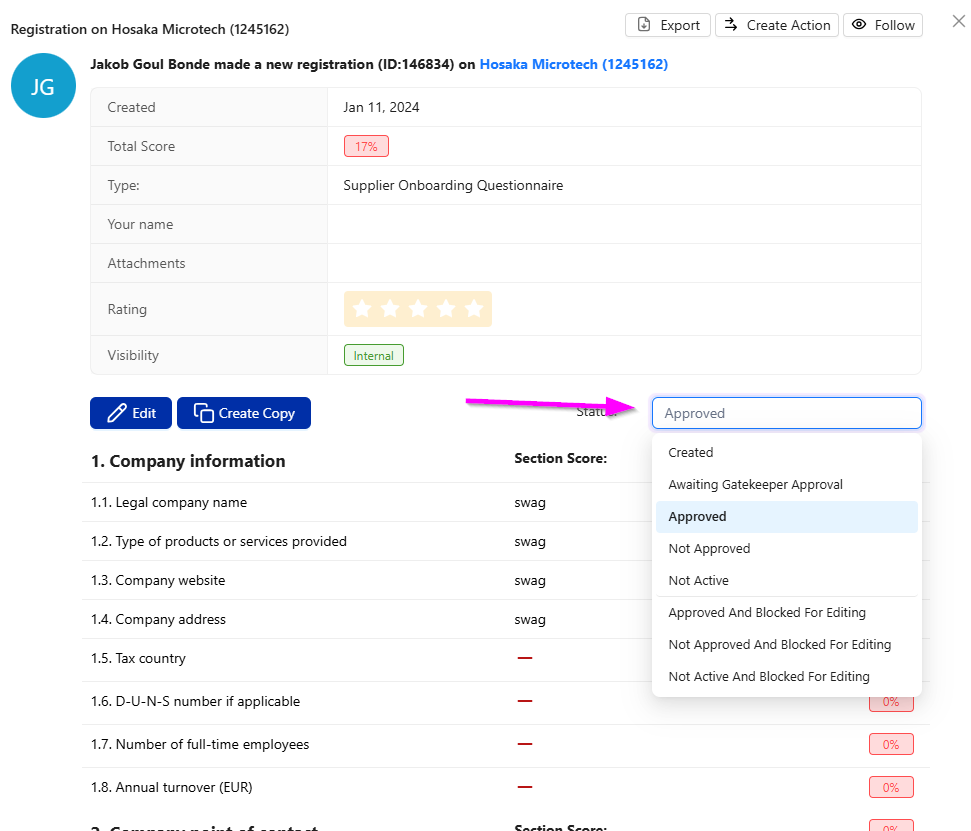Click the Section Score label of Company information
The image size is (971, 831).
[560, 458]
